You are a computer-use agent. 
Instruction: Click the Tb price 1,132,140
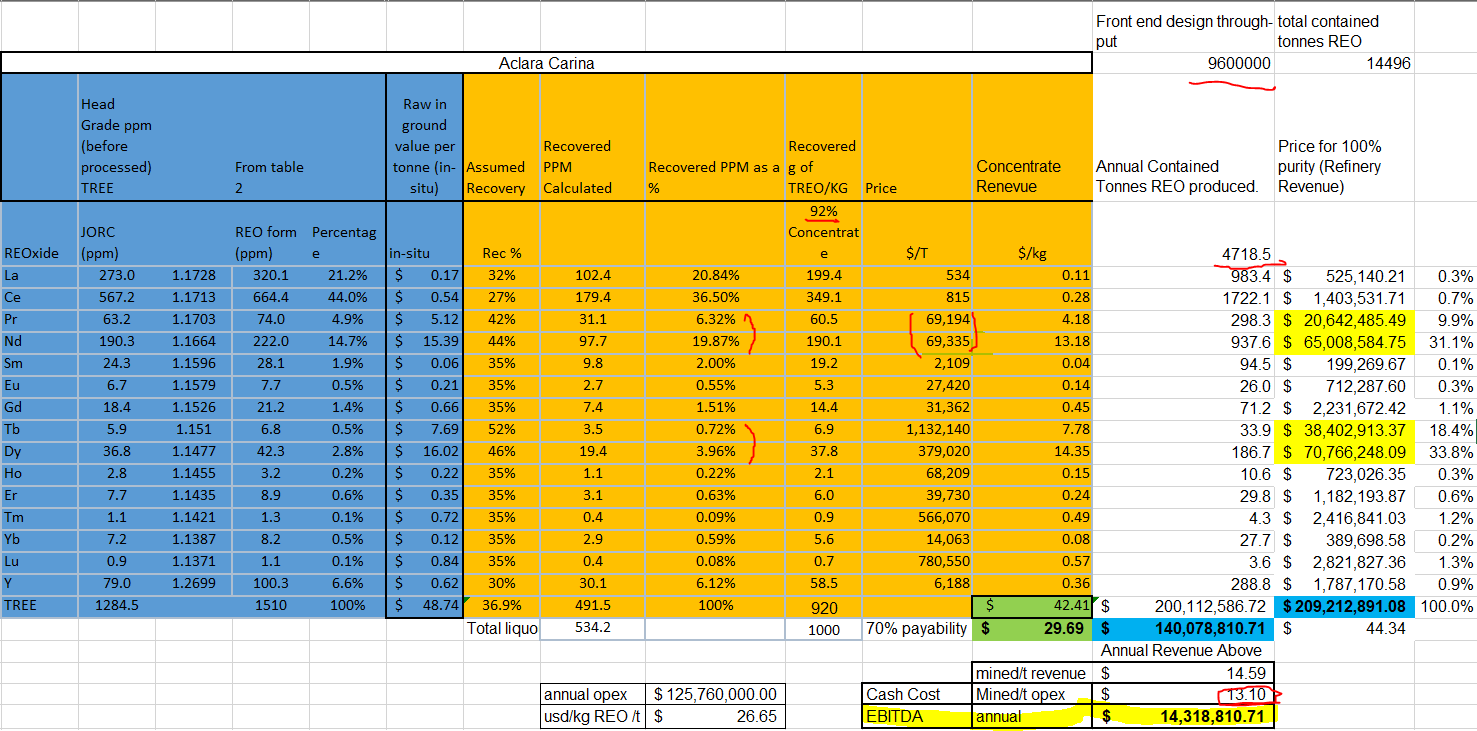click(917, 429)
